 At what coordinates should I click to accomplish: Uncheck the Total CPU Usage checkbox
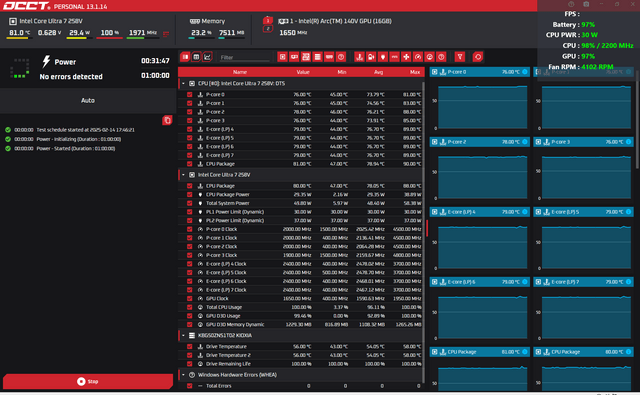189,307
